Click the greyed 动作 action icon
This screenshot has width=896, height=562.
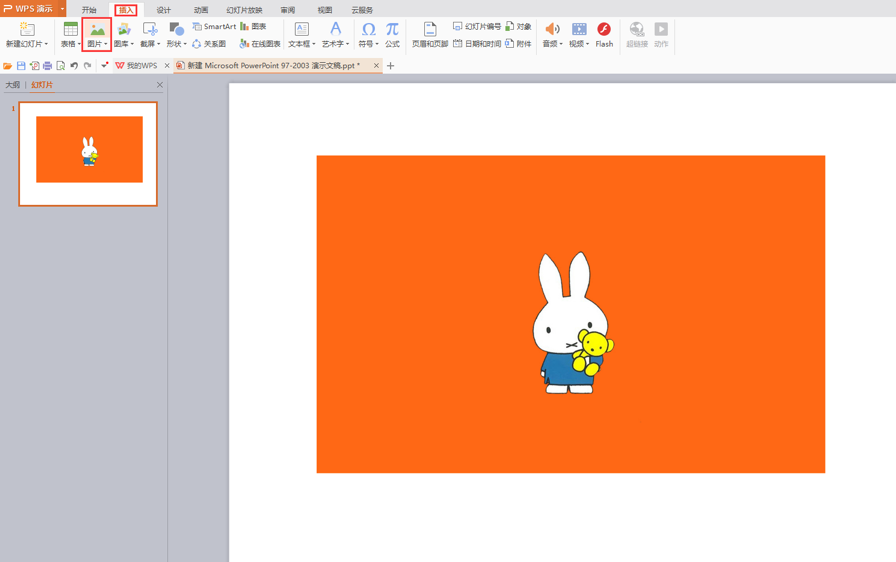click(x=661, y=29)
